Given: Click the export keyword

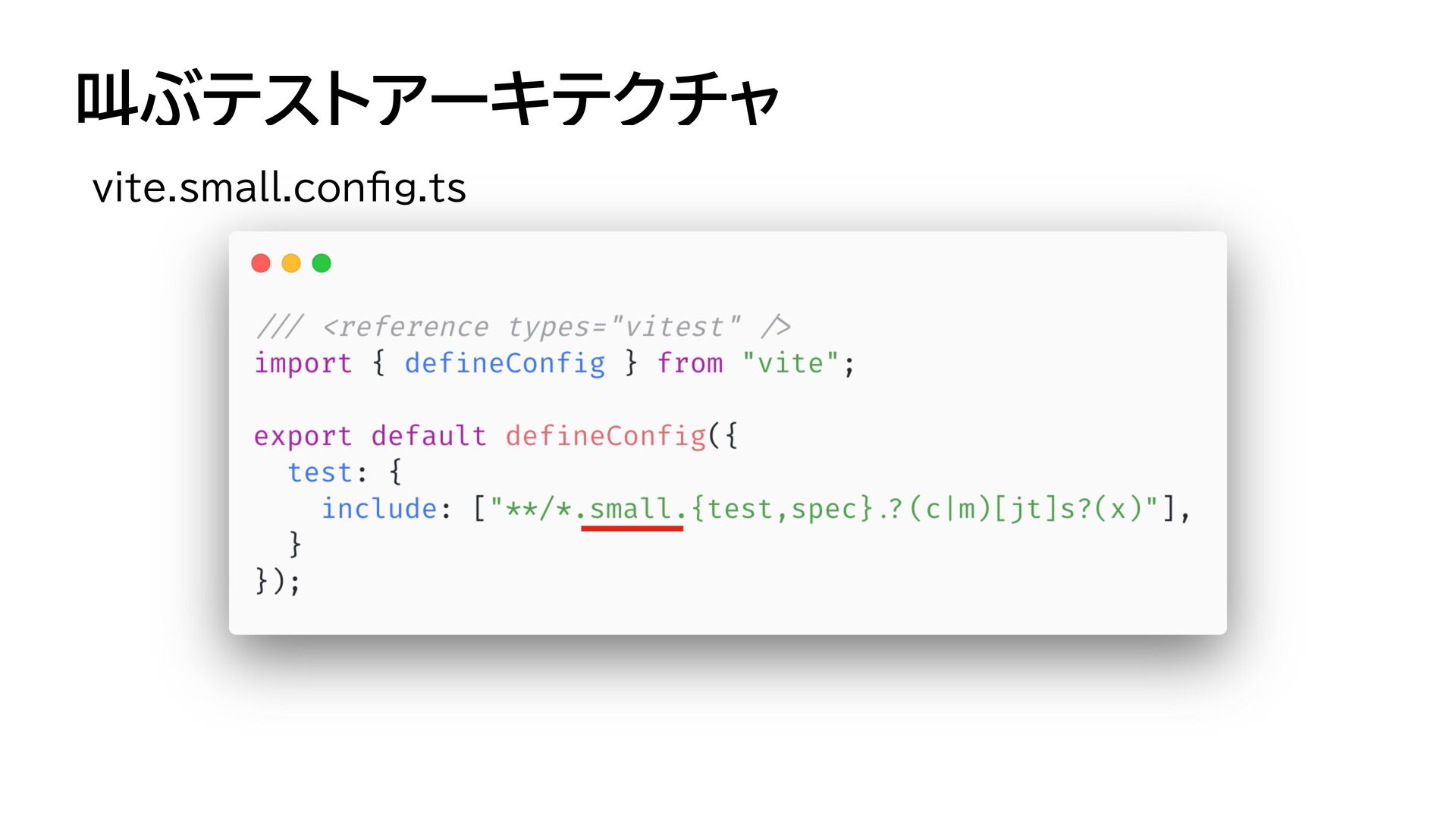Looking at the screenshot, I should [303, 436].
